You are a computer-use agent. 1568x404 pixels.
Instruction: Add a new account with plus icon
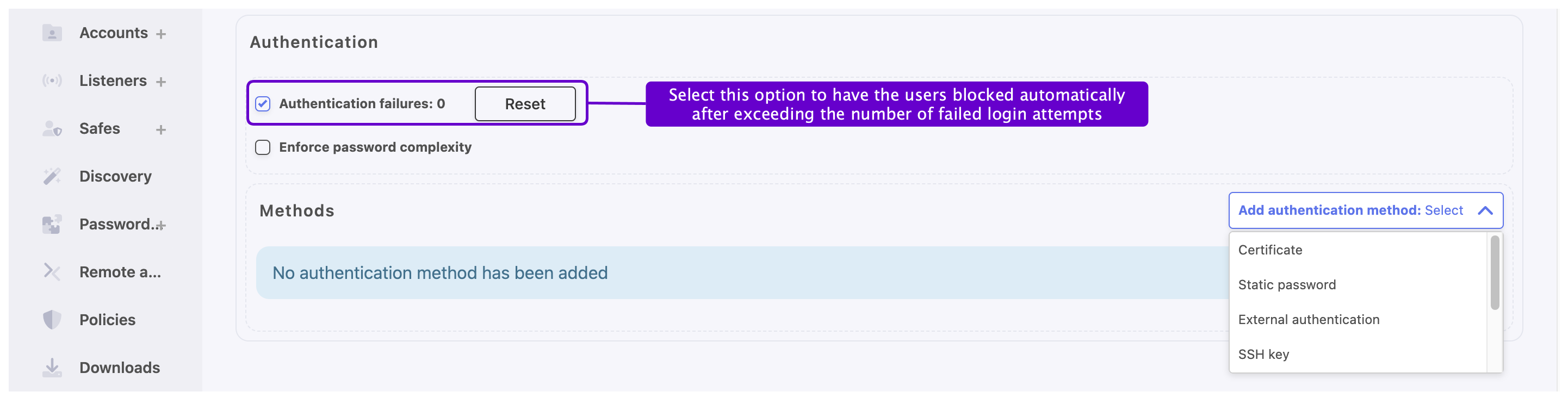[160, 34]
